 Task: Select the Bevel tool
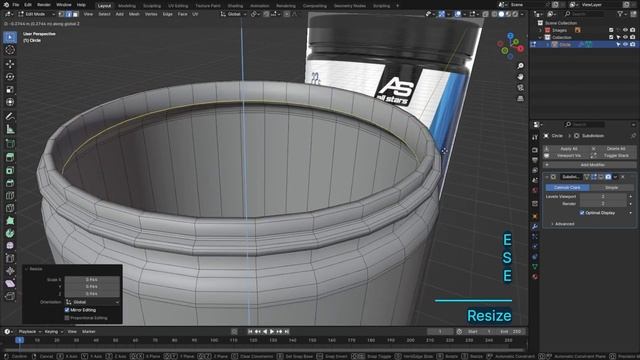(x=10, y=183)
